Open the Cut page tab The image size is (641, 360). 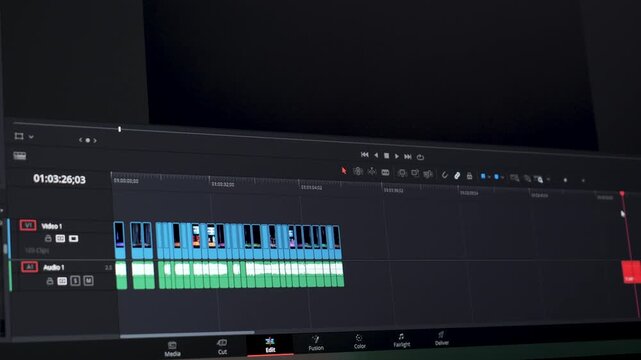(x=222, y=347)
